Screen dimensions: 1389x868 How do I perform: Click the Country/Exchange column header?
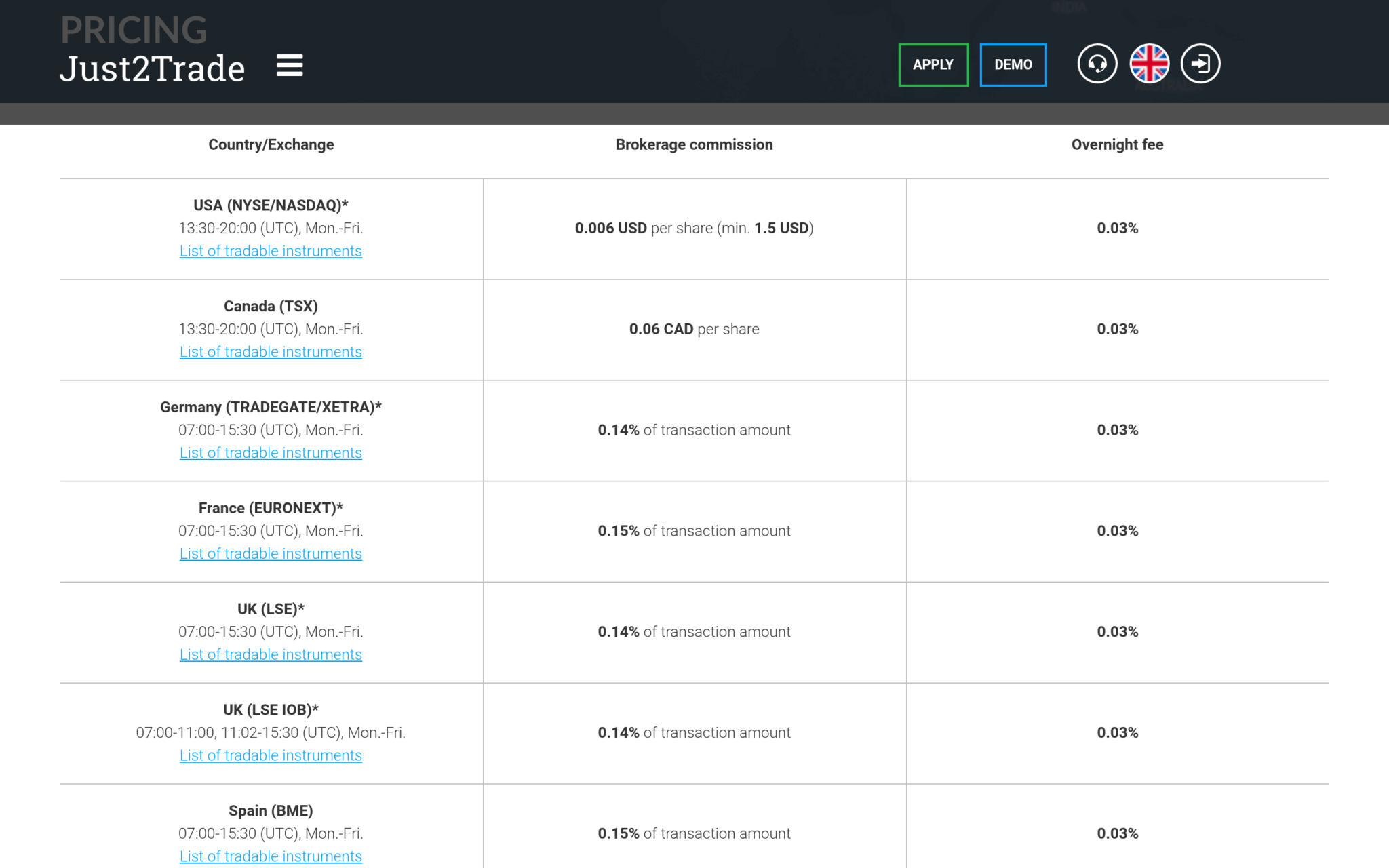pyautogui.click(x=271, y=144)
